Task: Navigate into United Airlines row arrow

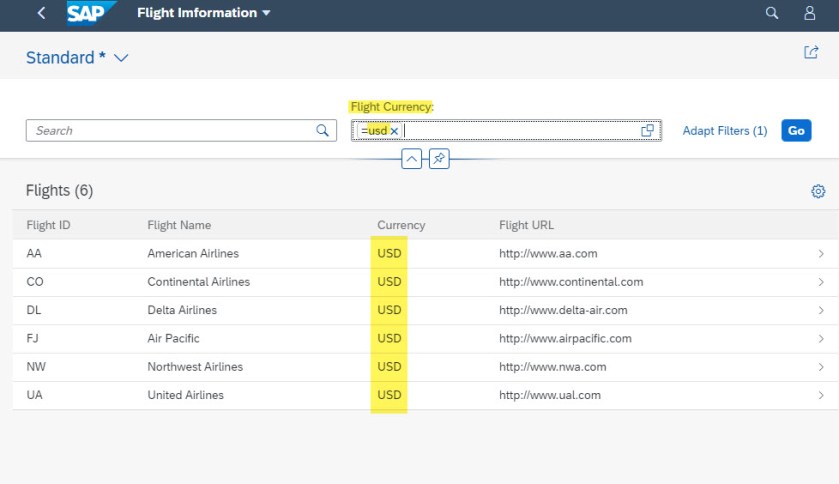Action: [821, 395]
